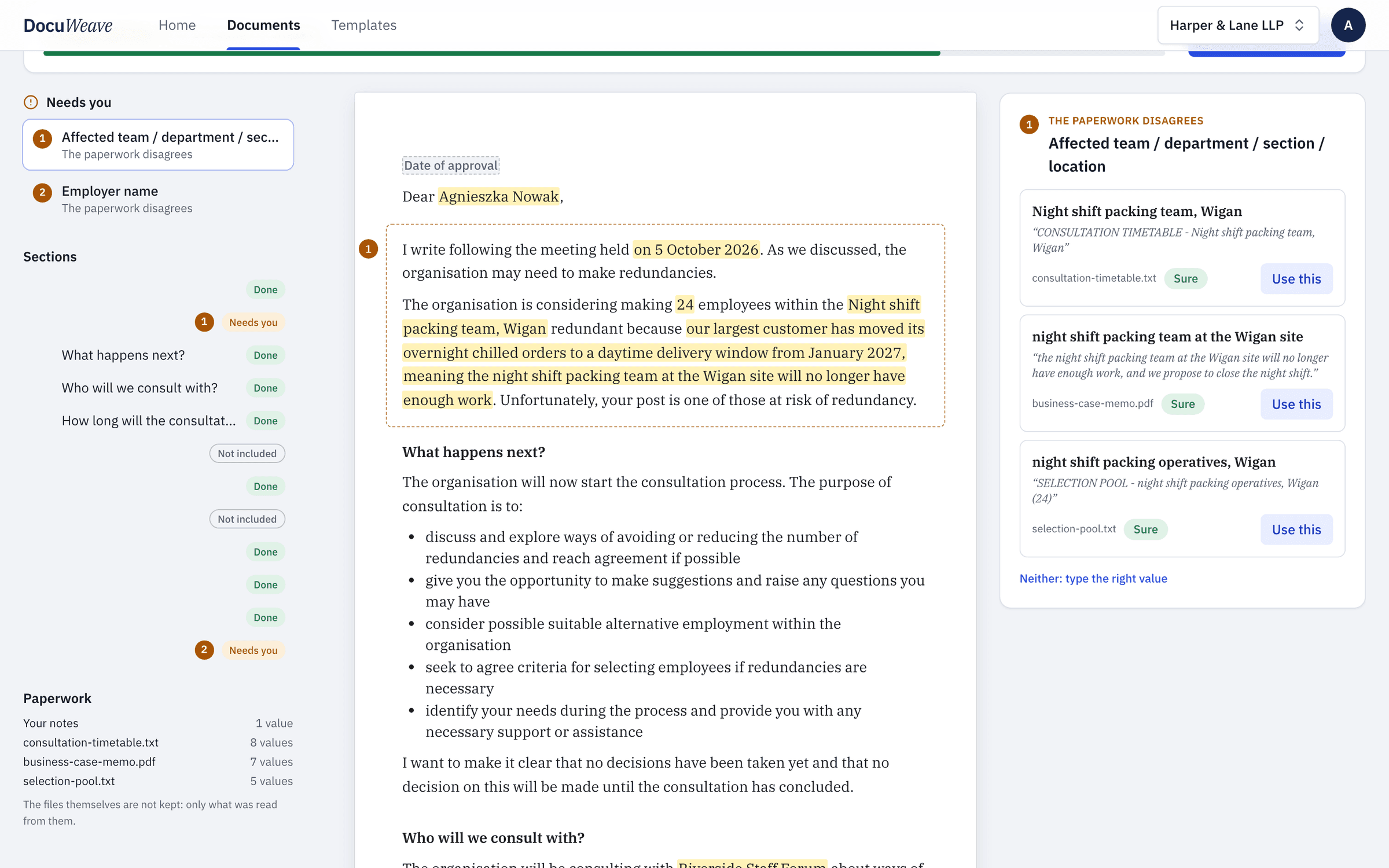
Task: Click 'Neither: type the right value' link
Action: (x=1093, y=578)
